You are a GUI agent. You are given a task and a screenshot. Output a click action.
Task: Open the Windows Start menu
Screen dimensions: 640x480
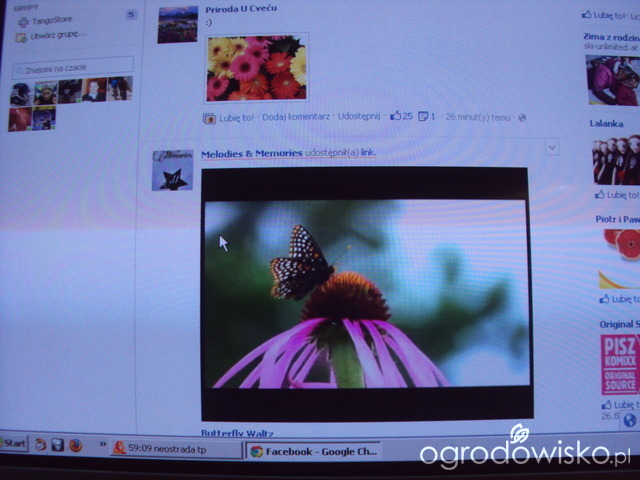[13, 443]
